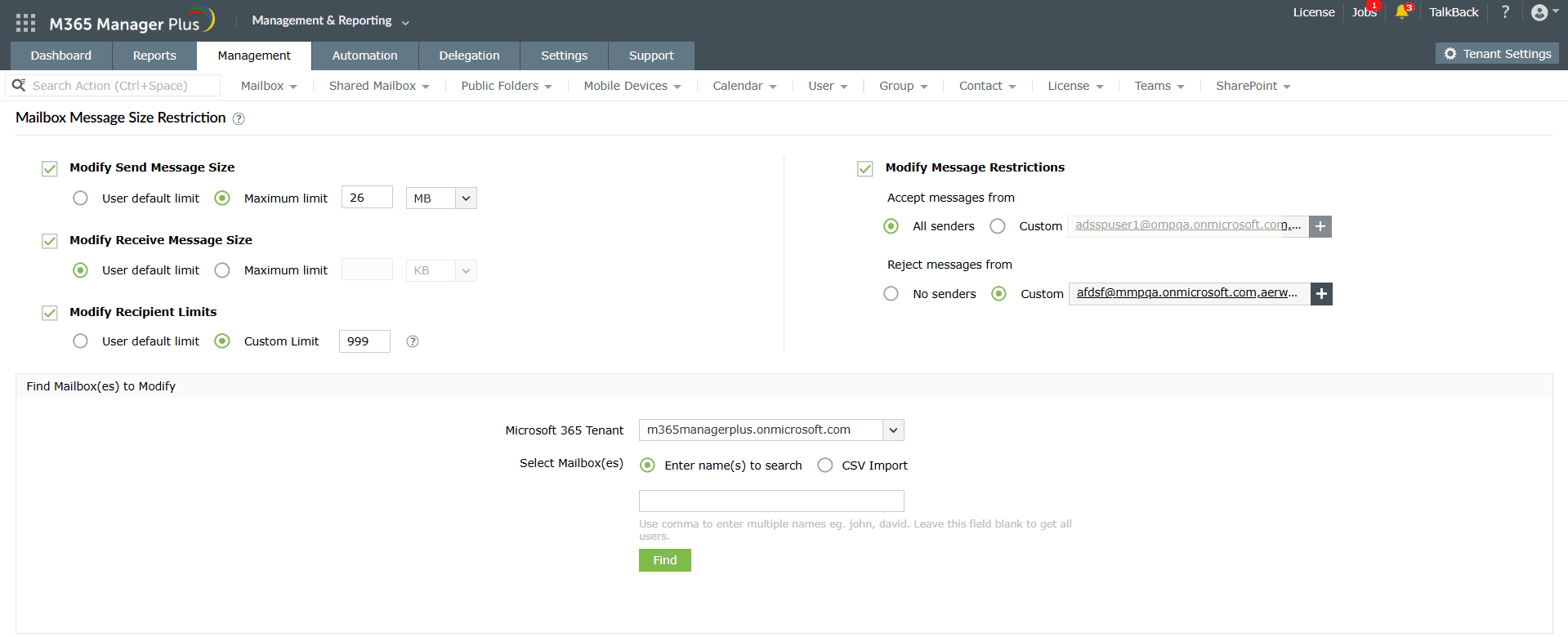Select User default limit for receive size
1568x637 pixels.
(80, 270)
